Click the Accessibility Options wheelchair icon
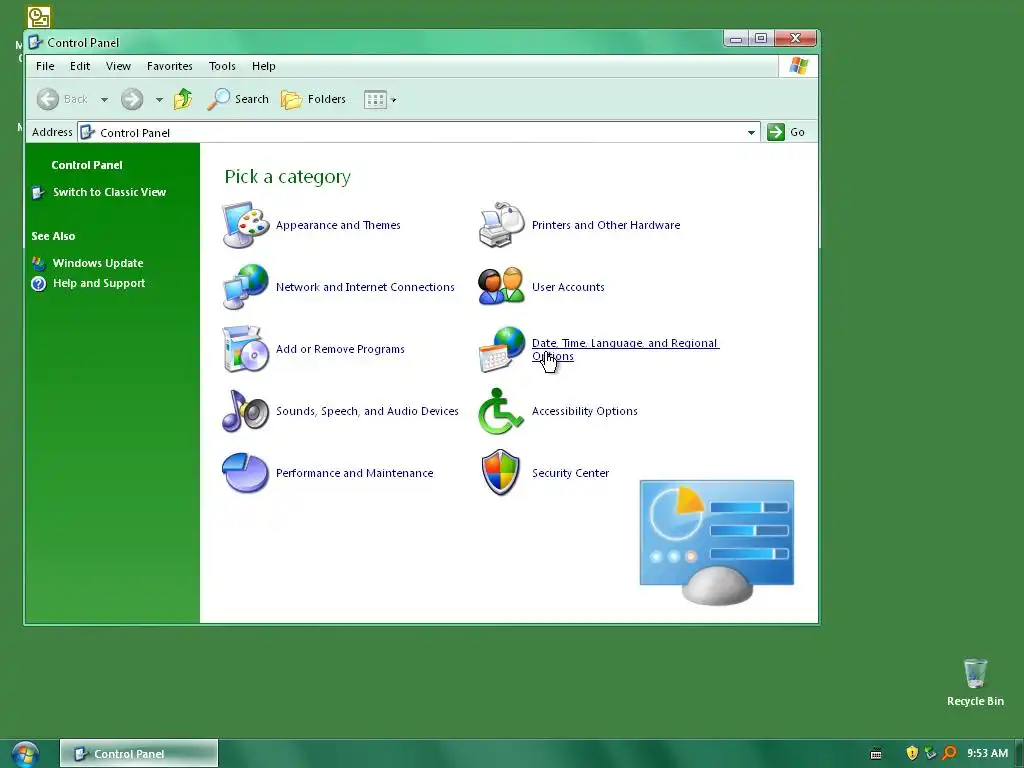The width and height of the screenshot is (1024, 768). coord(502,411)
